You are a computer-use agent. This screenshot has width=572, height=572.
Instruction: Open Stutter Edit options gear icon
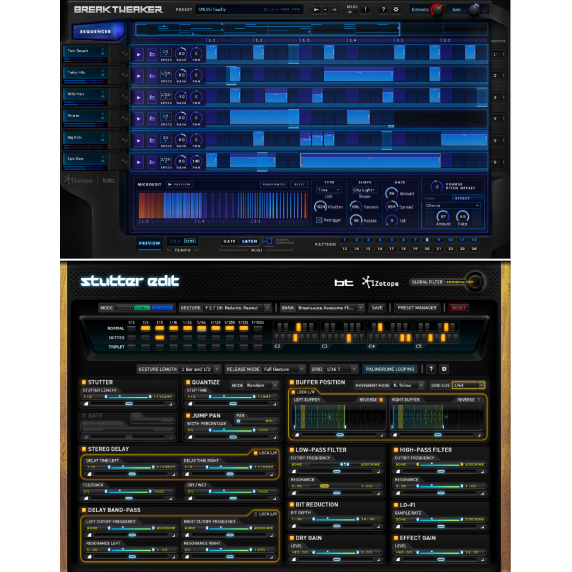[444, 369]
